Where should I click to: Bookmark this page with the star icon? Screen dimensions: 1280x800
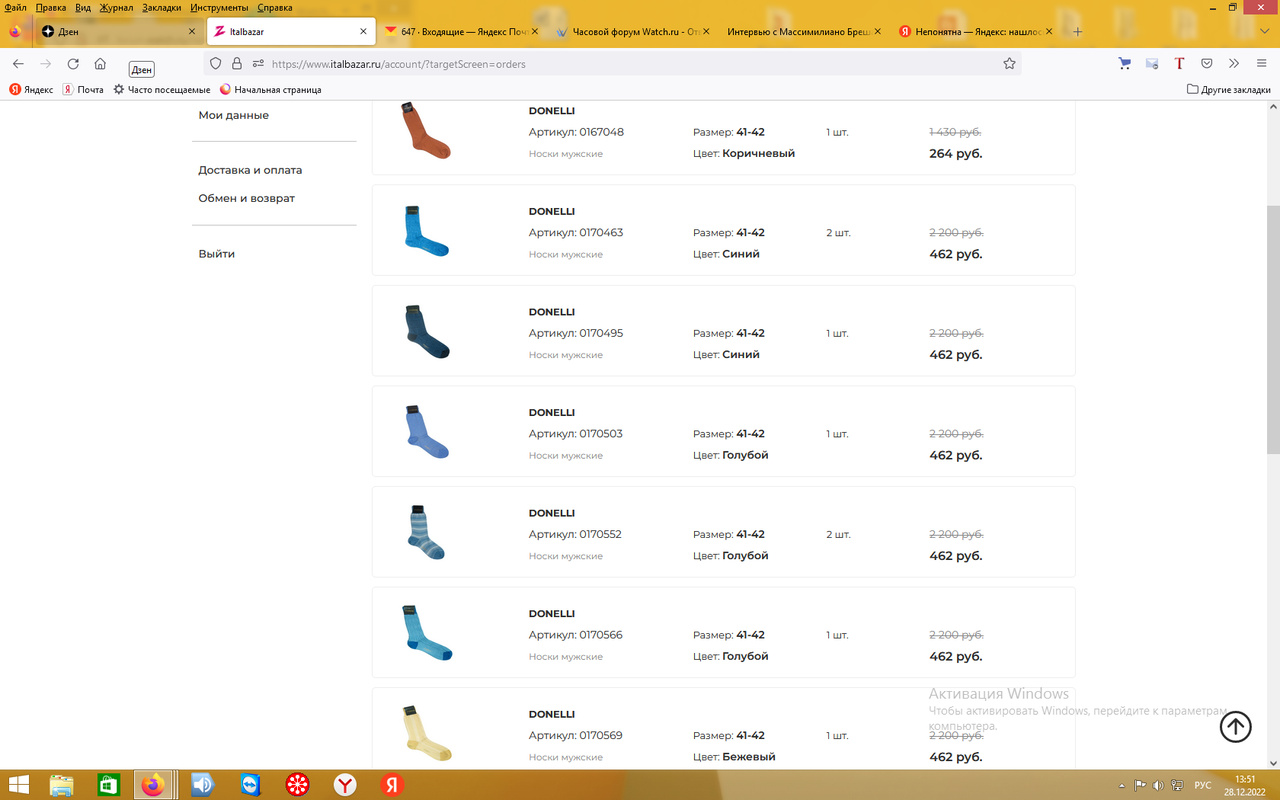pyautogui.click(x=1009, y=64)
